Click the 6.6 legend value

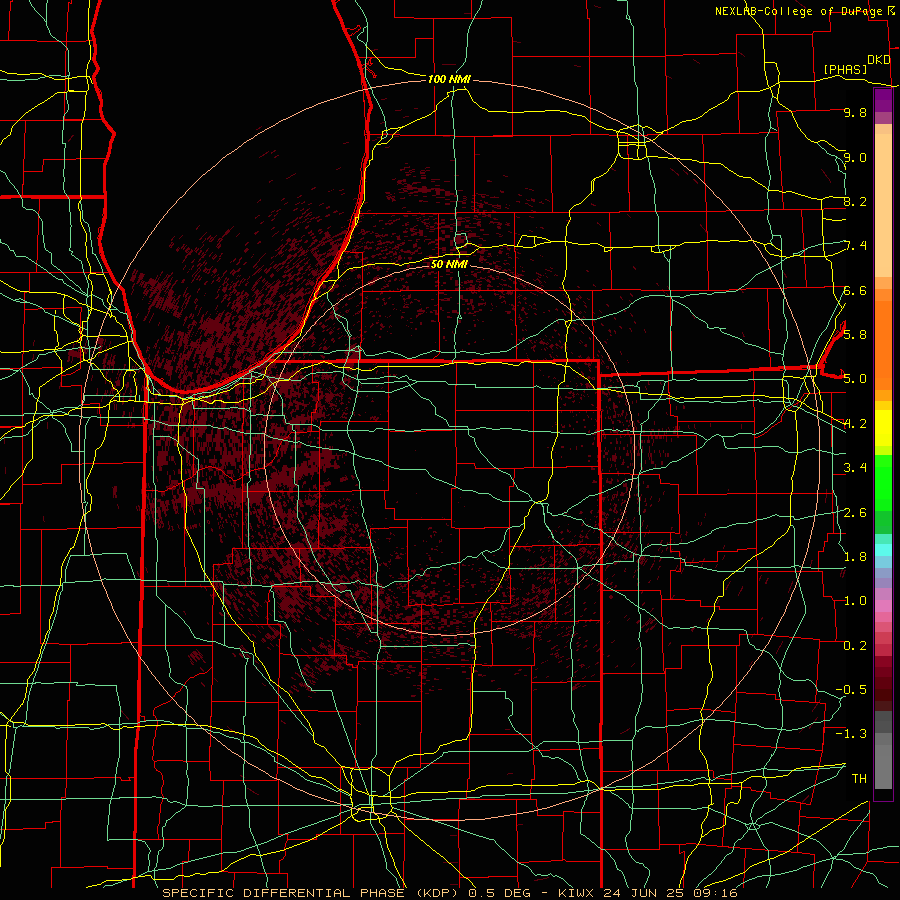[855, 290]
